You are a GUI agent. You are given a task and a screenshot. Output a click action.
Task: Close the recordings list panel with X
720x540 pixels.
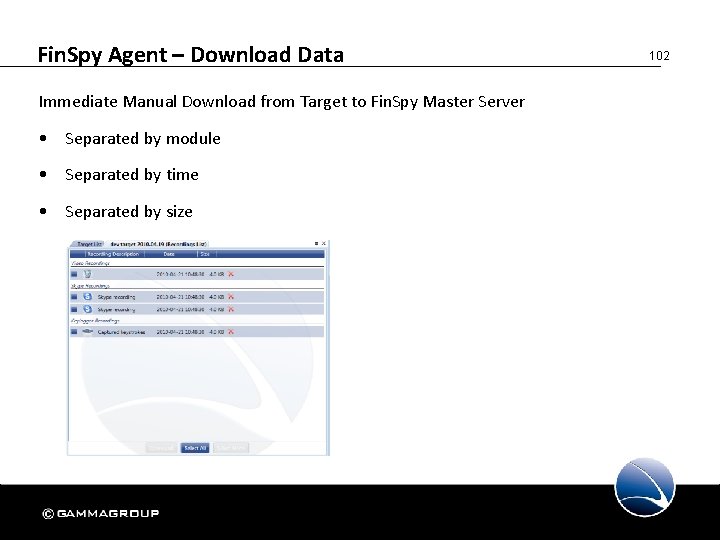click(x=324, y=243)
